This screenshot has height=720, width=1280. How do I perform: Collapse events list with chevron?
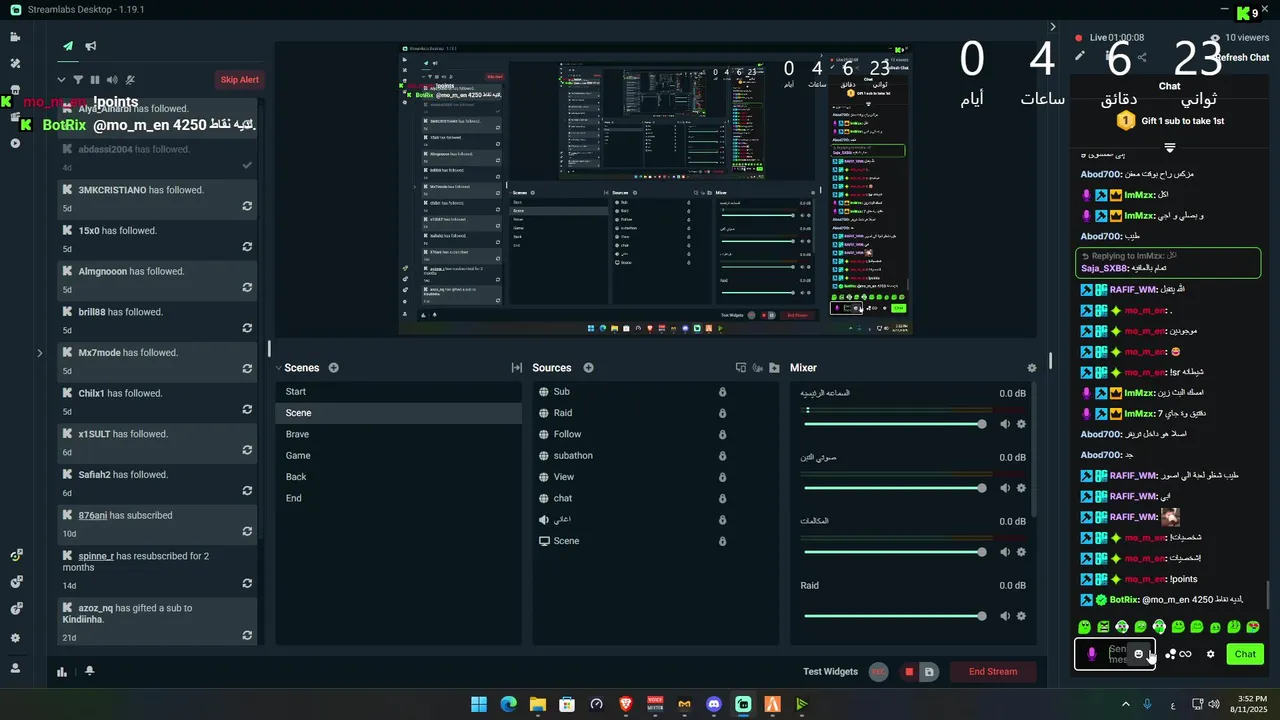(62, 80)
